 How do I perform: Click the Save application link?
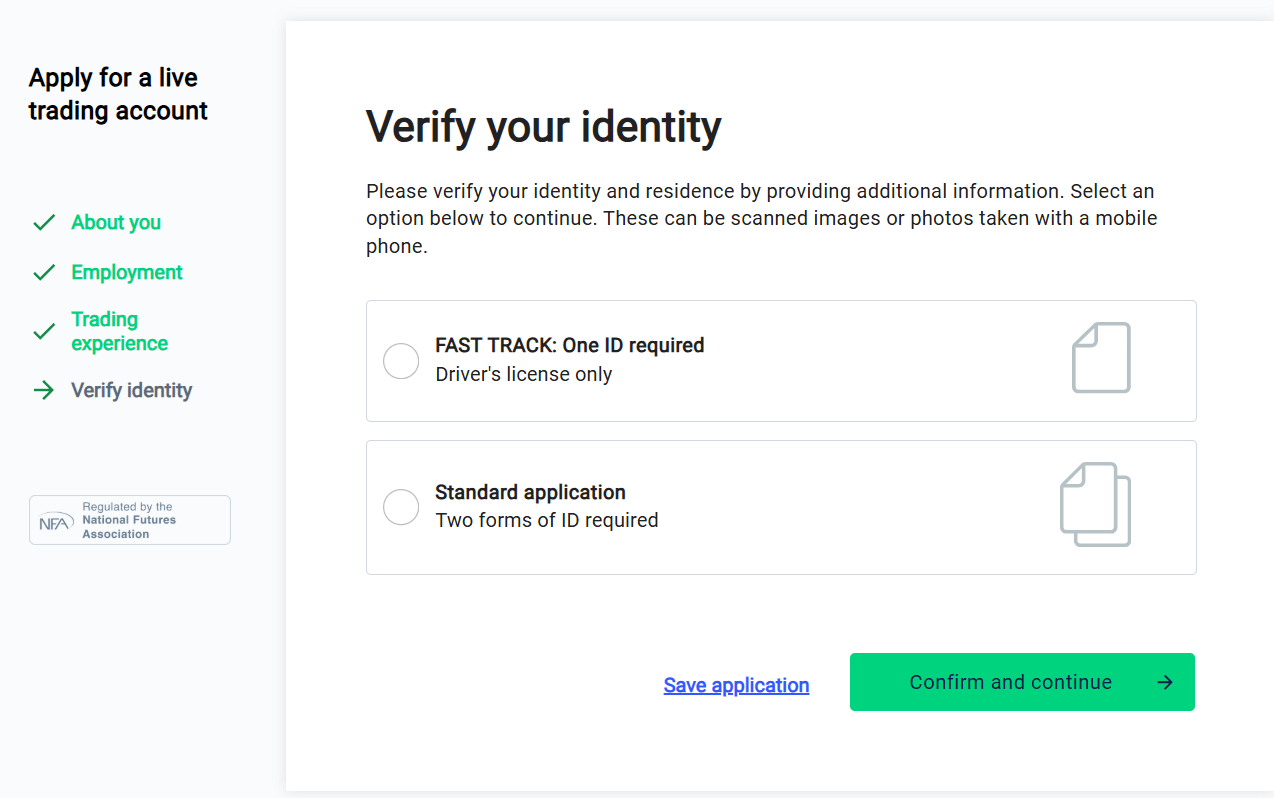click(x=736, y=685)
